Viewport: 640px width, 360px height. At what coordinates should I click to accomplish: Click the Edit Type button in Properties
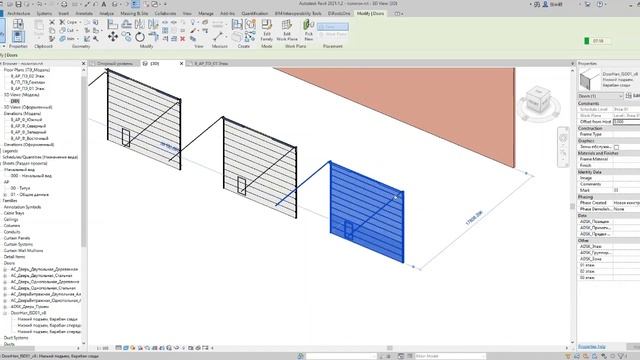point(633,96)
